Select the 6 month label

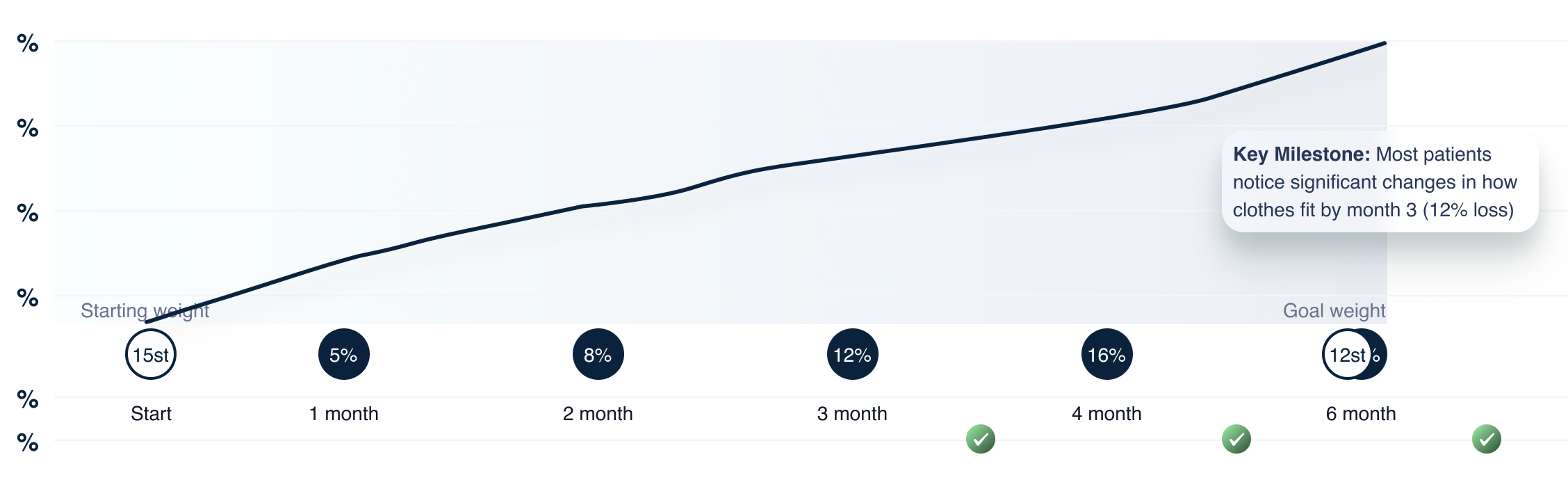(1361, 414)
